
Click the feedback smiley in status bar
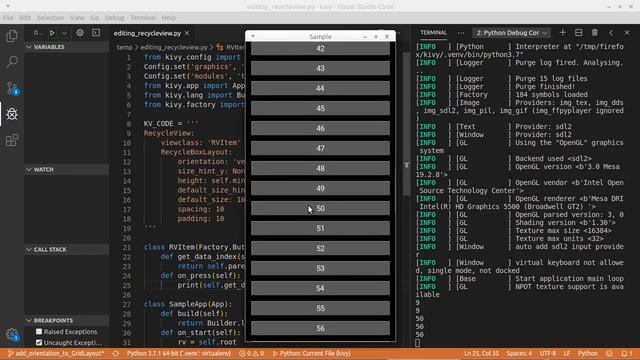pyautogui.click(x=609, y=353)
